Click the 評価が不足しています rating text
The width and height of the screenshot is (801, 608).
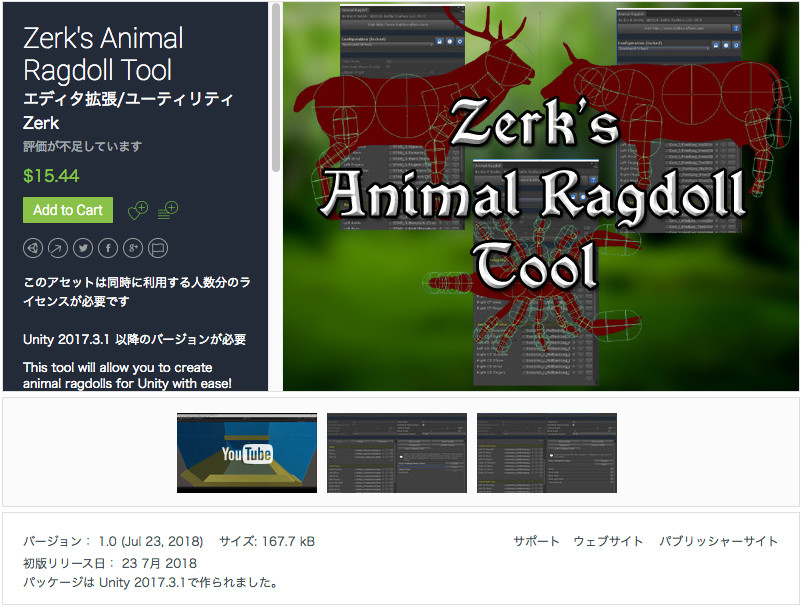pos(82,147)
